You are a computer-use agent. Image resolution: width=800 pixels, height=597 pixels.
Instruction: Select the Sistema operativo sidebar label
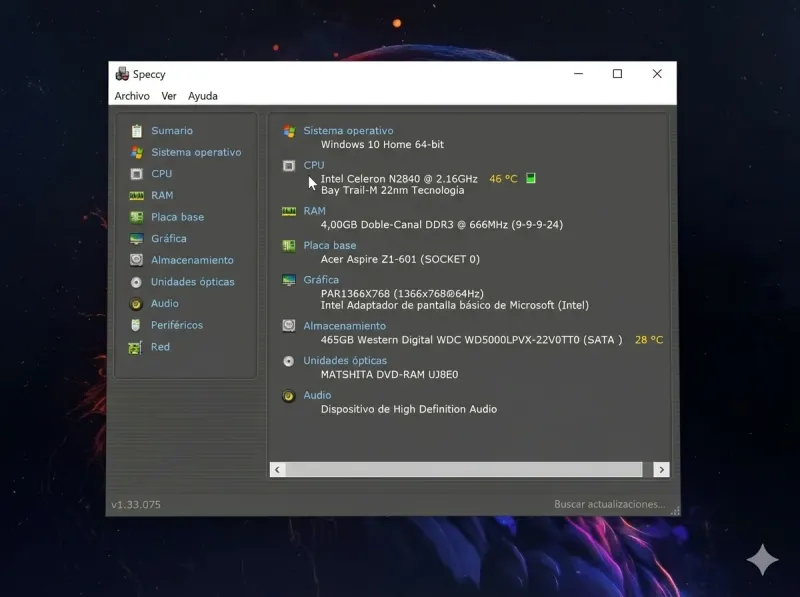(196, 152)
